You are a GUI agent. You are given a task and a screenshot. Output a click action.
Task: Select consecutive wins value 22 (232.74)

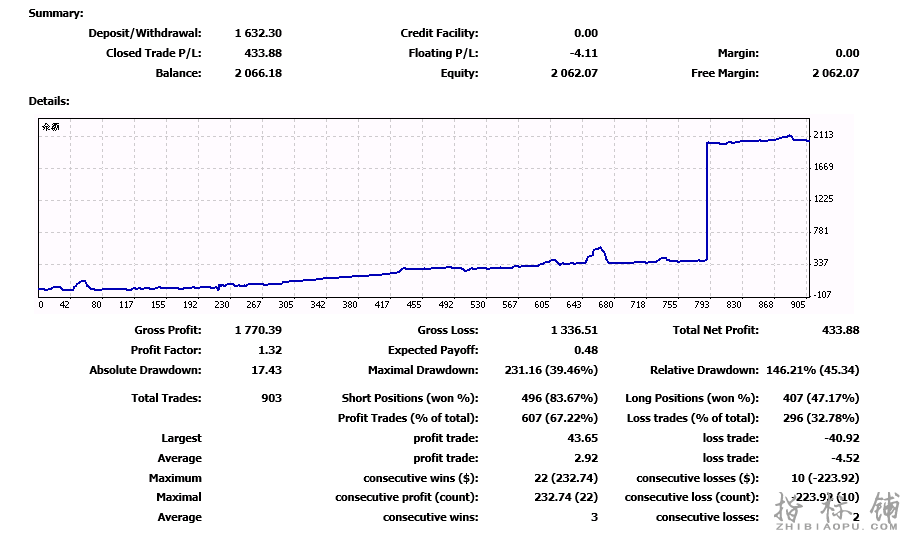[x=566, y=478]
